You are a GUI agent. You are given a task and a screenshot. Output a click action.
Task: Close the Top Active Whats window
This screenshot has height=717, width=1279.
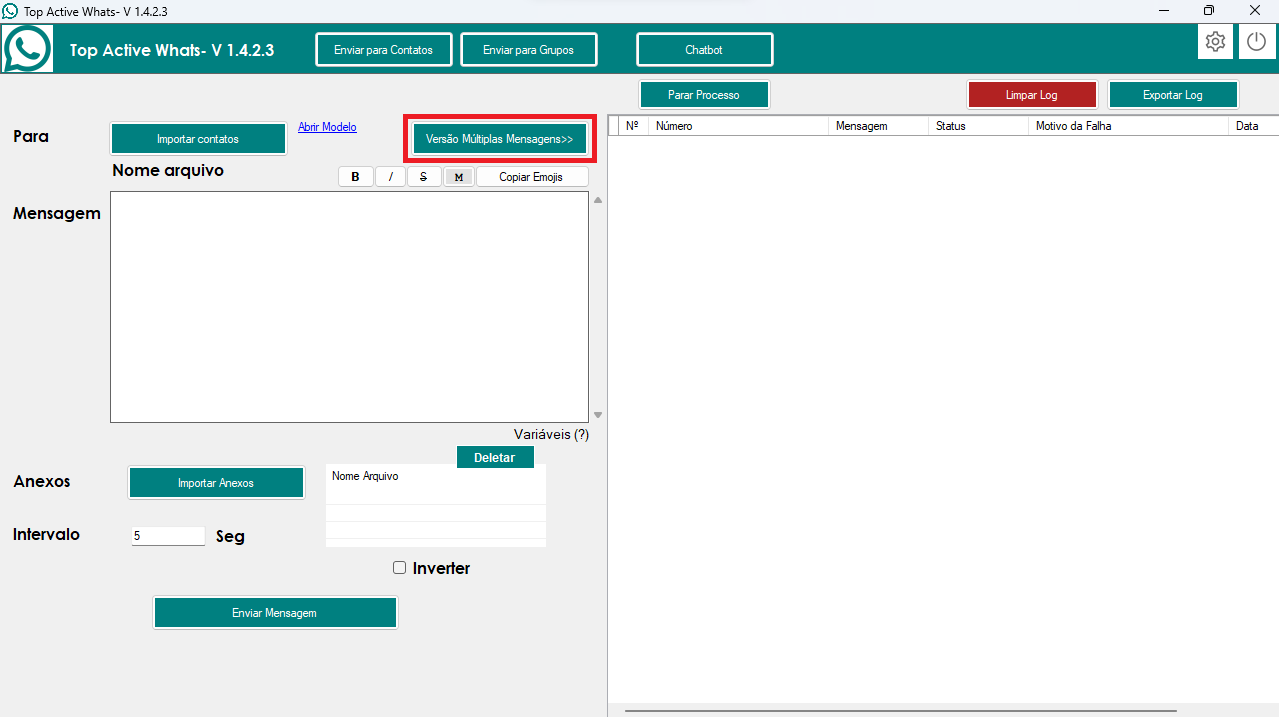click(1255, 11)
